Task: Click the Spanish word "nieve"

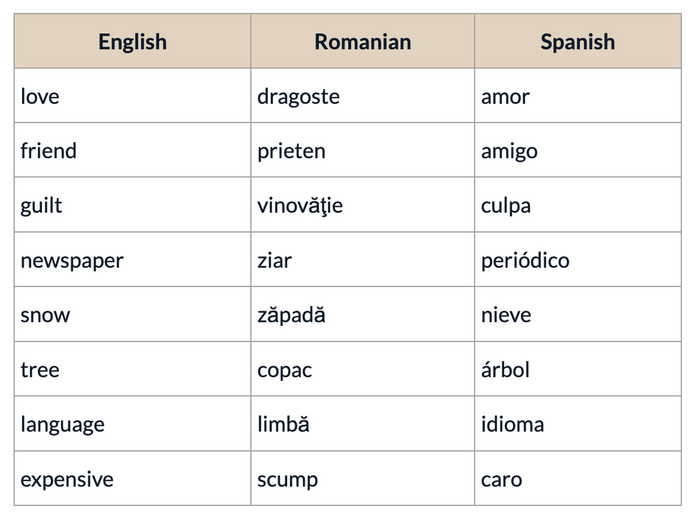Action: tap(506, 315)
